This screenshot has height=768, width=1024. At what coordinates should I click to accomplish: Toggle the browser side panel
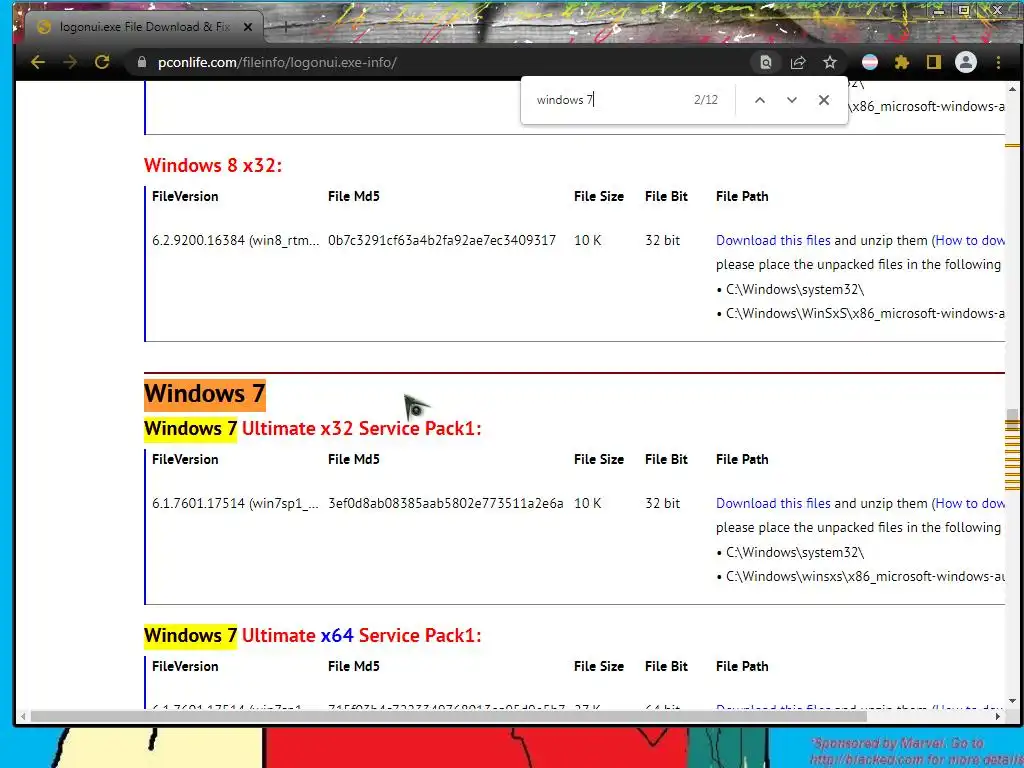934,62
